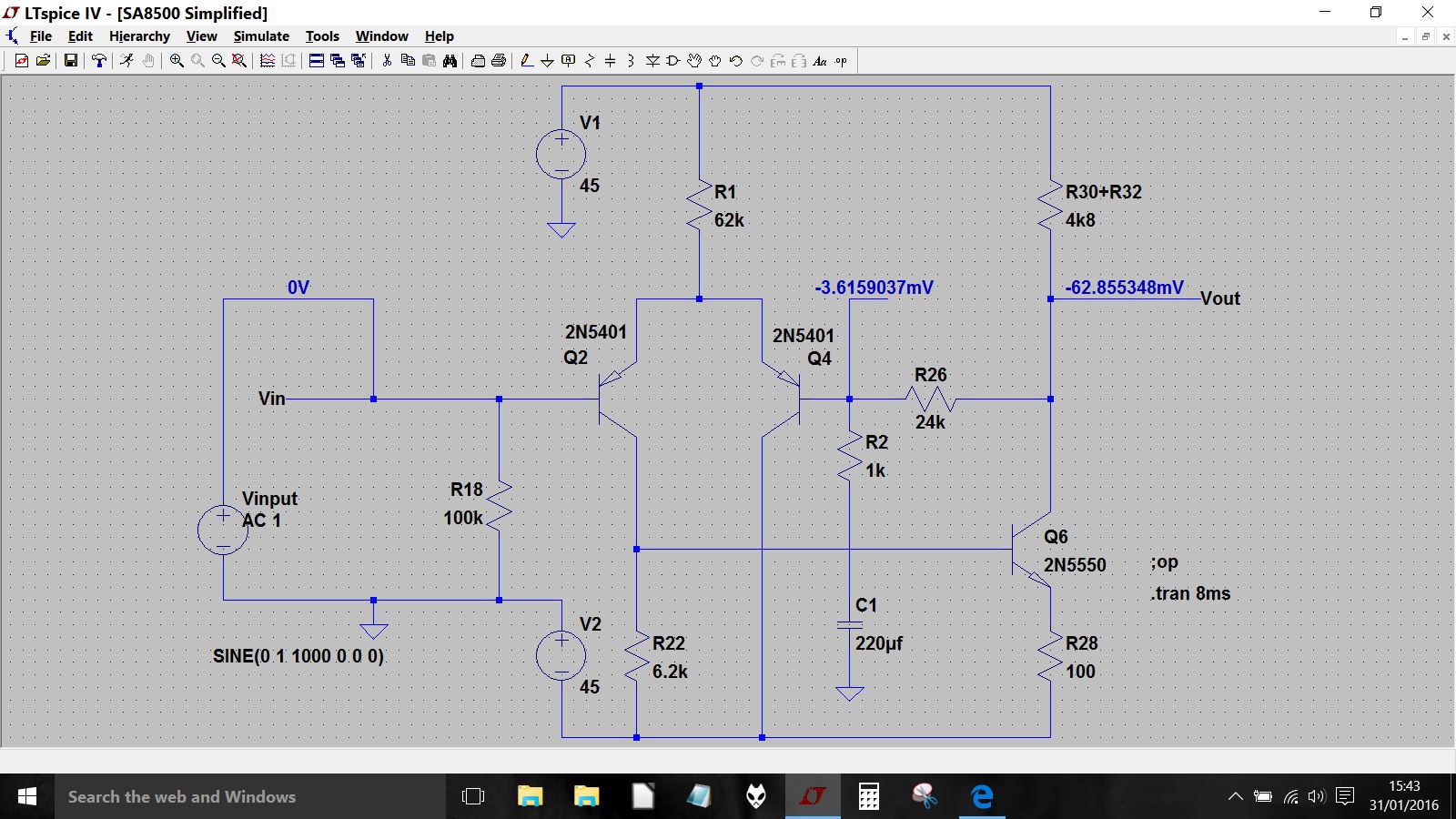The height and width of the screenshot is (819, 1456).
Task: Click the 'Search the web and Windows' box
Action: (250, 796)
